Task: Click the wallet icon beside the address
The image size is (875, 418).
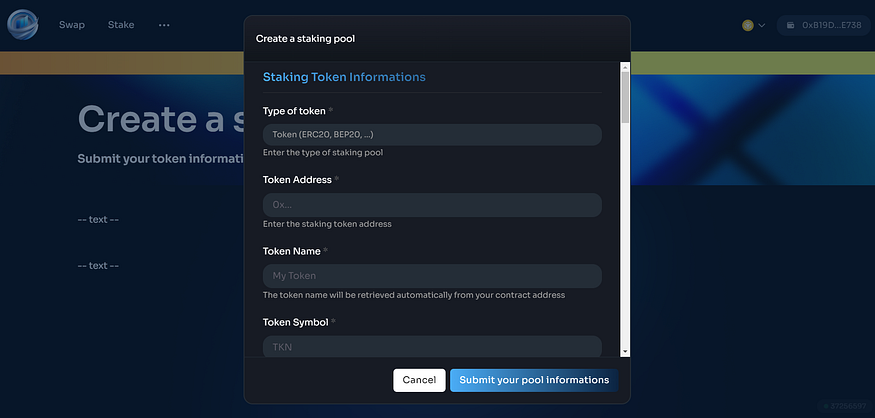Action: [791, 25]
